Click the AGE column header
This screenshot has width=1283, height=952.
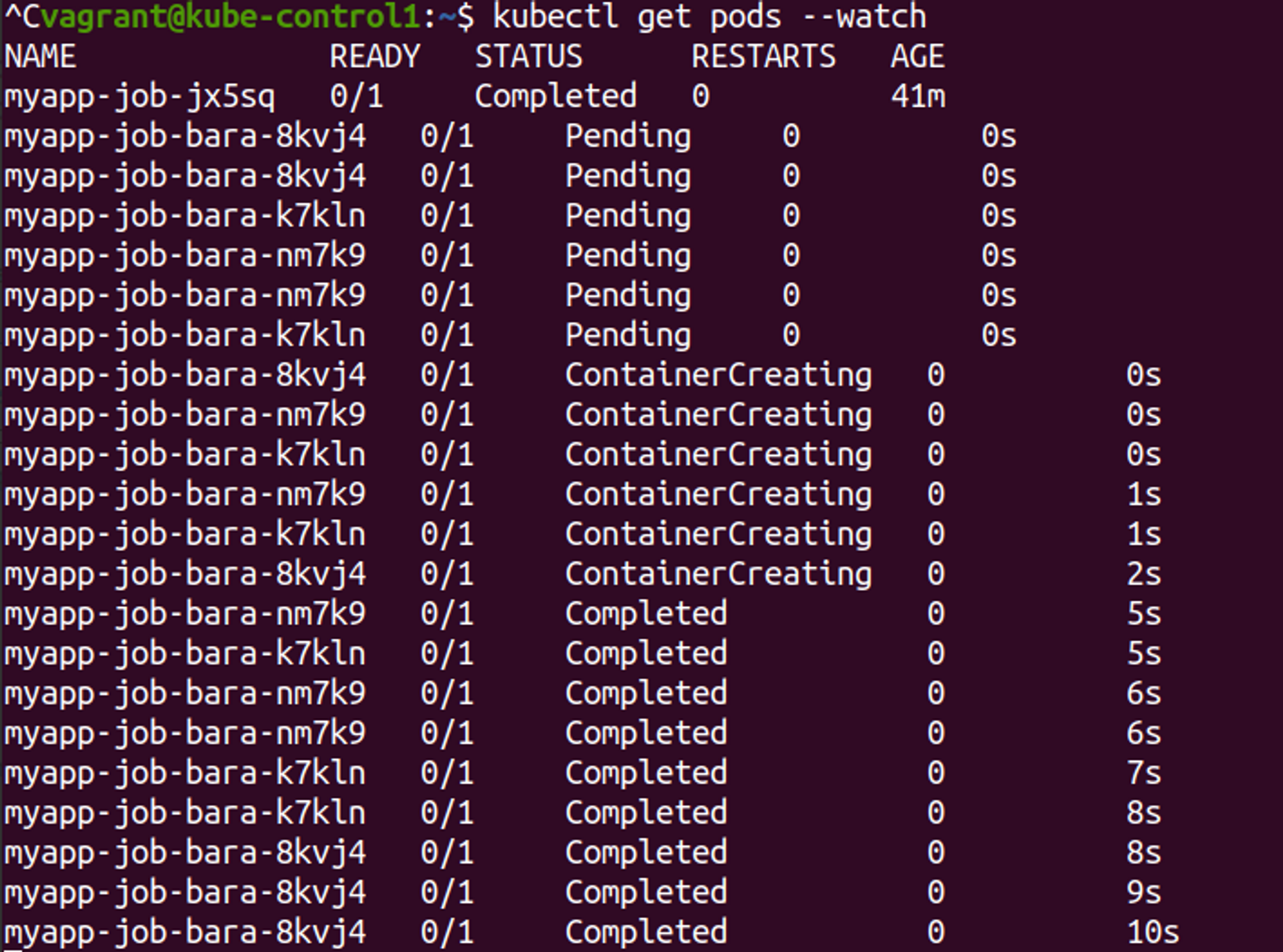coord(917,56)
